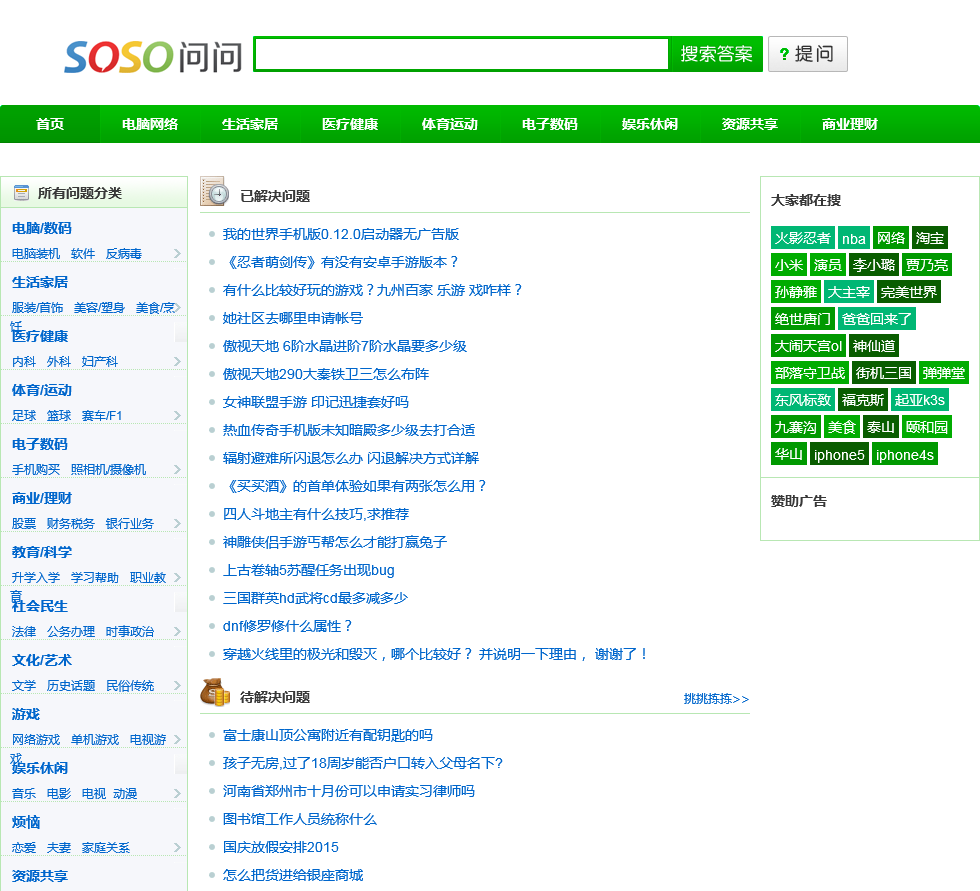This screenshot has height=891, width=980.
Task: Open the 资源共享 navigation tab
Action: pos(750,124)
